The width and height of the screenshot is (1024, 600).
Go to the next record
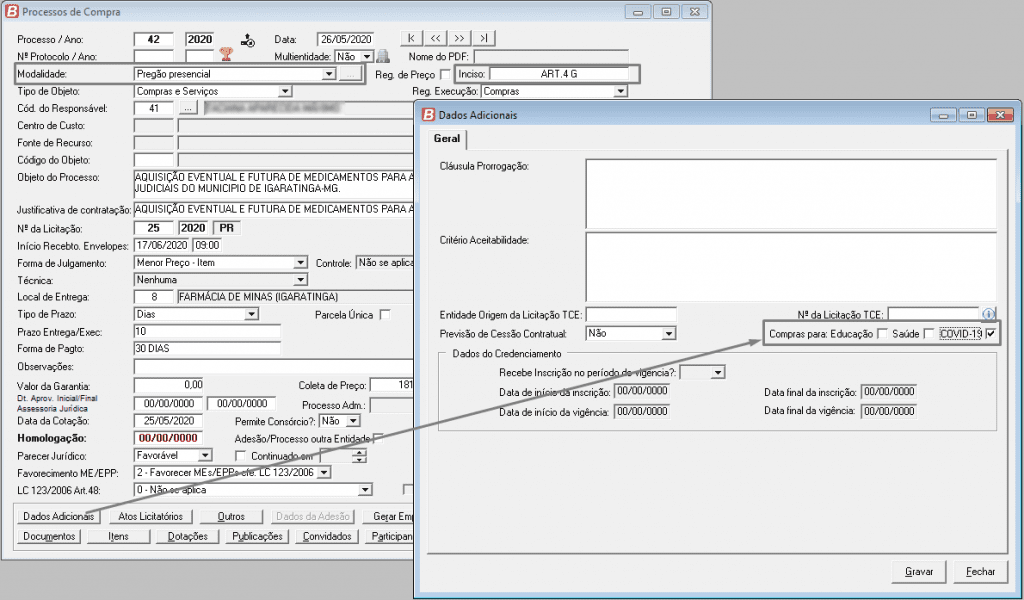[460, 38]
